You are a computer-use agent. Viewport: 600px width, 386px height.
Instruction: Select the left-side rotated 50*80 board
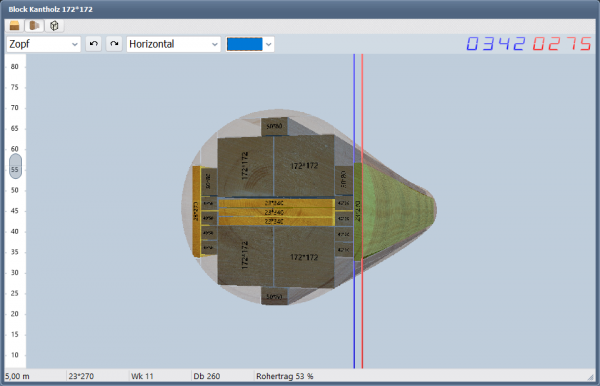(209, 181)
